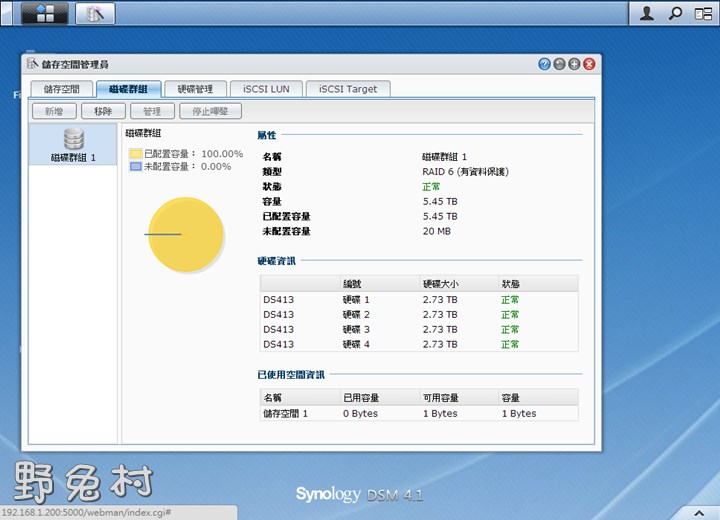This screenshot has width=720, height=520.
Task: Select the 硬碟 2 row
Action: click(x=419, y=315)
